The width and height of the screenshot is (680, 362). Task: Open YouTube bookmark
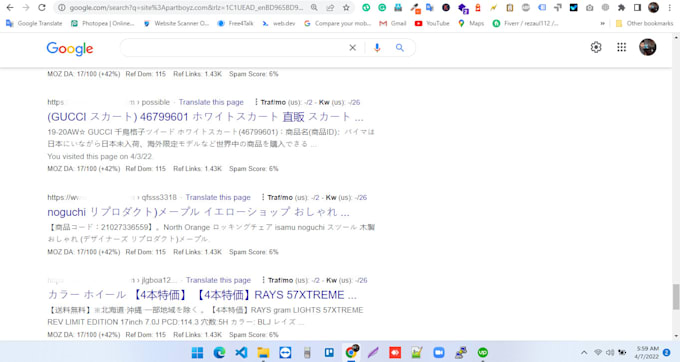pos(432,23)
